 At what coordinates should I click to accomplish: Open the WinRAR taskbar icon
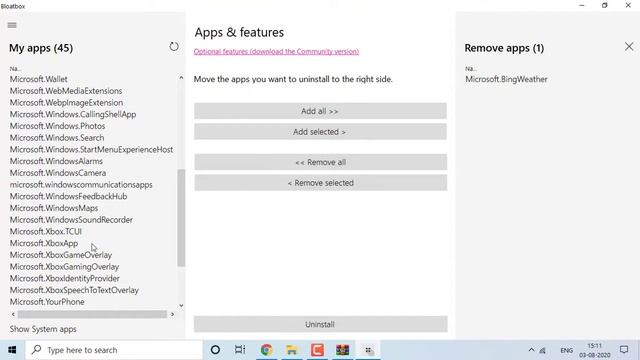click(342, 350)
